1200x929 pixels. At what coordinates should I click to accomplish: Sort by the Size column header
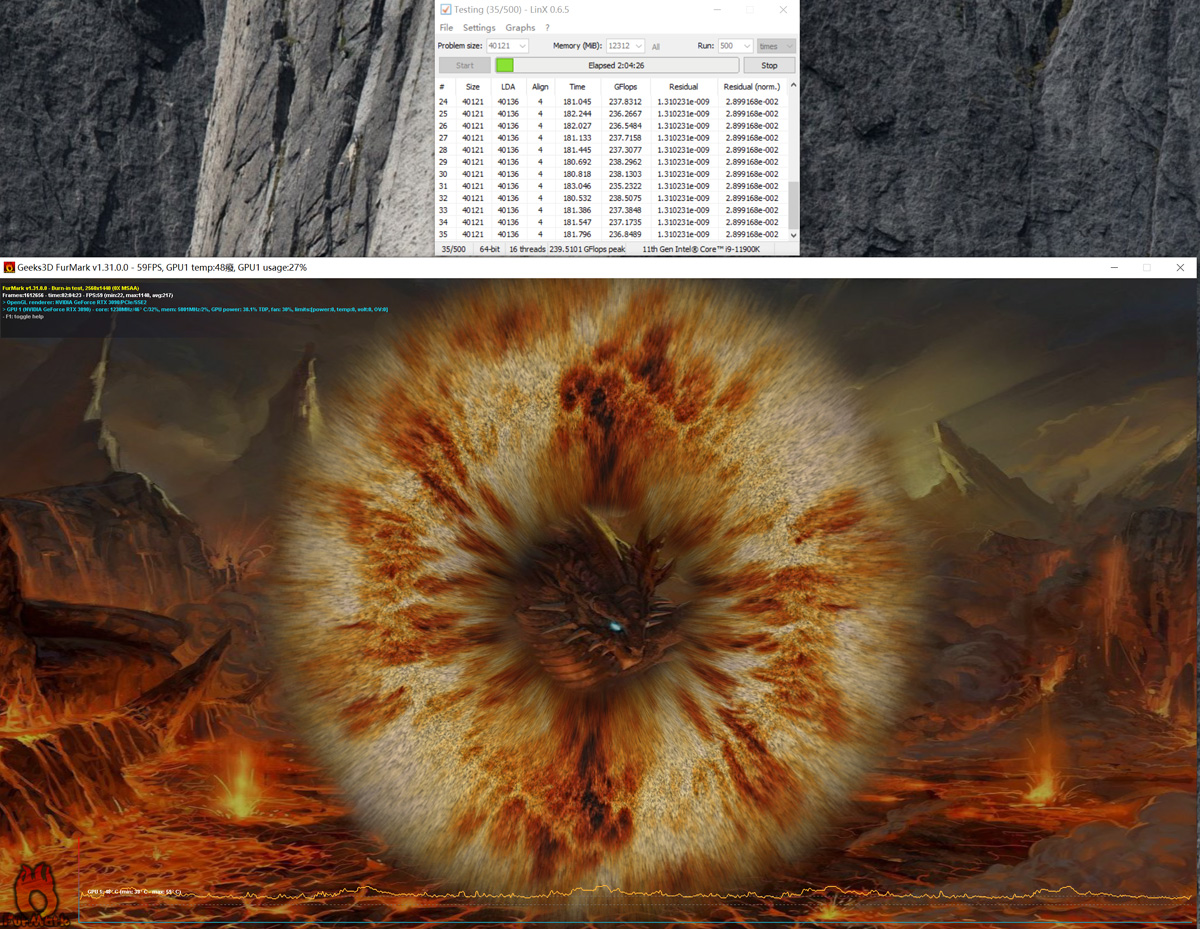(x=472, y=87)
